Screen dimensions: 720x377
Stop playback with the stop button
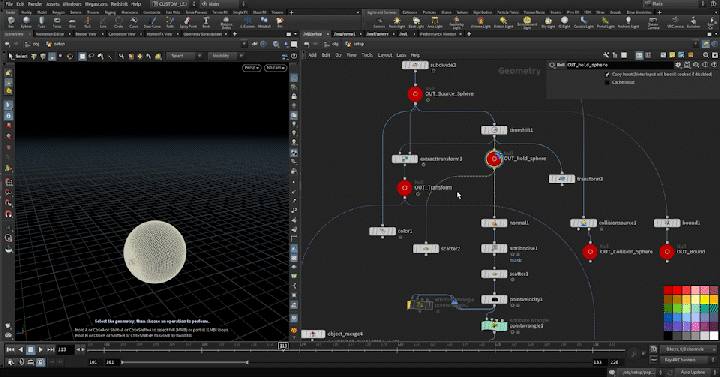click(x=30, y=350)
